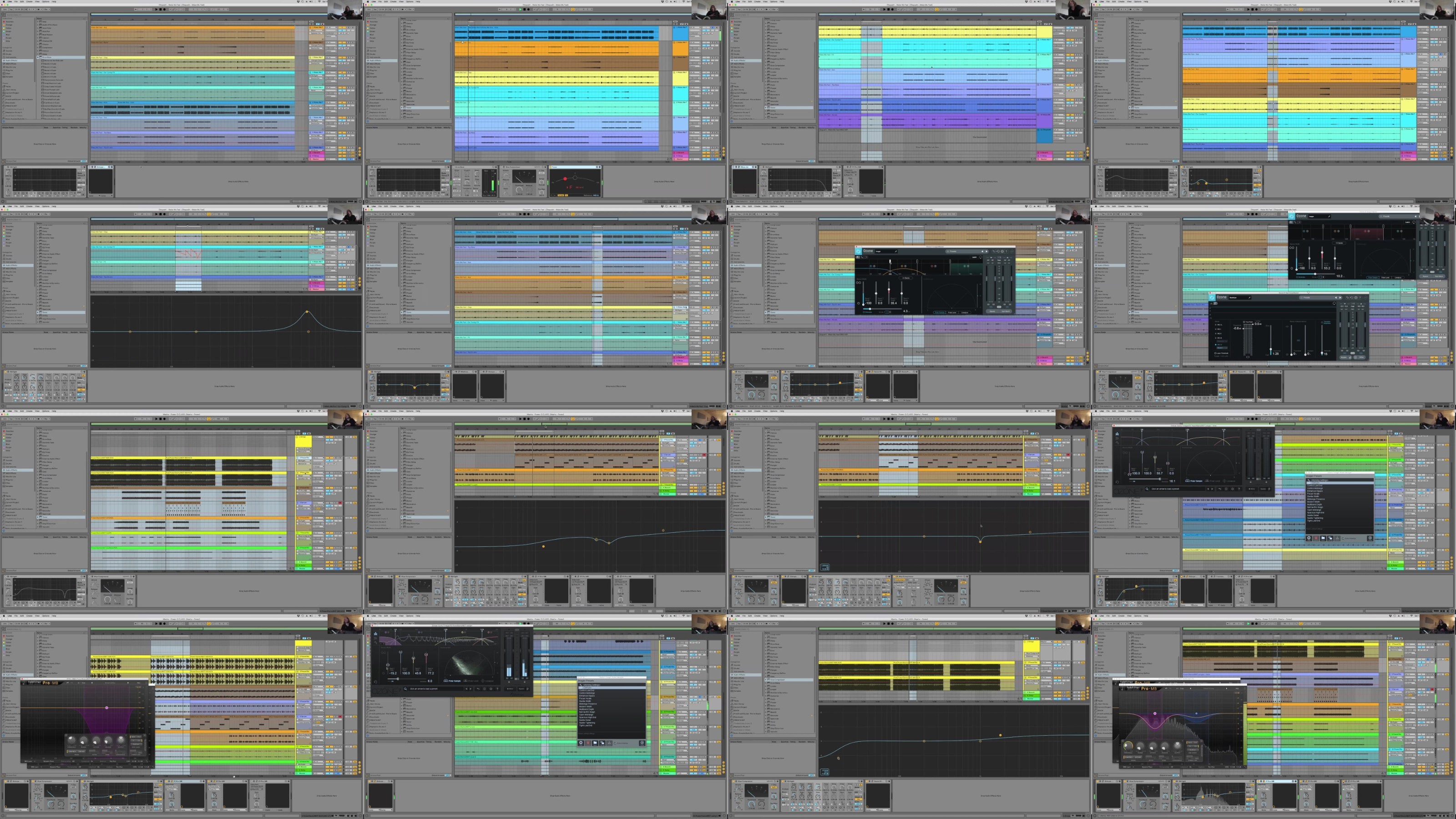
Task: Click import-preset icon beside Ozone 7 showing 77.2
Action: point(610,743)
